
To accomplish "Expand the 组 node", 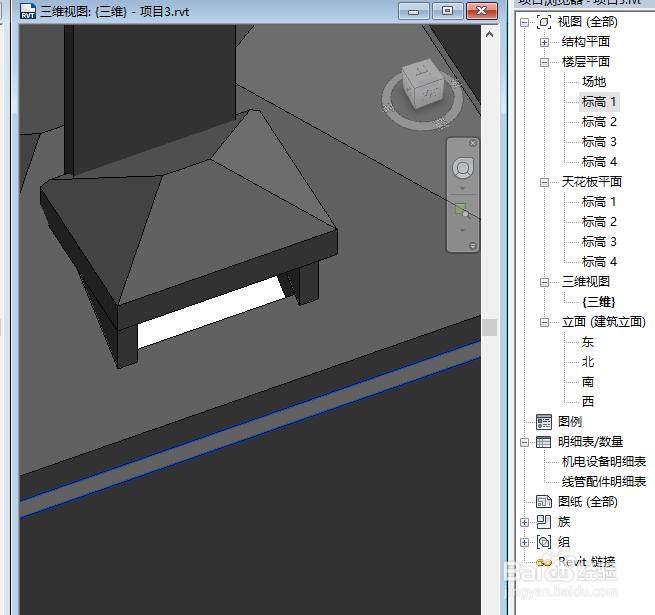I will click(x=524, y=542).
